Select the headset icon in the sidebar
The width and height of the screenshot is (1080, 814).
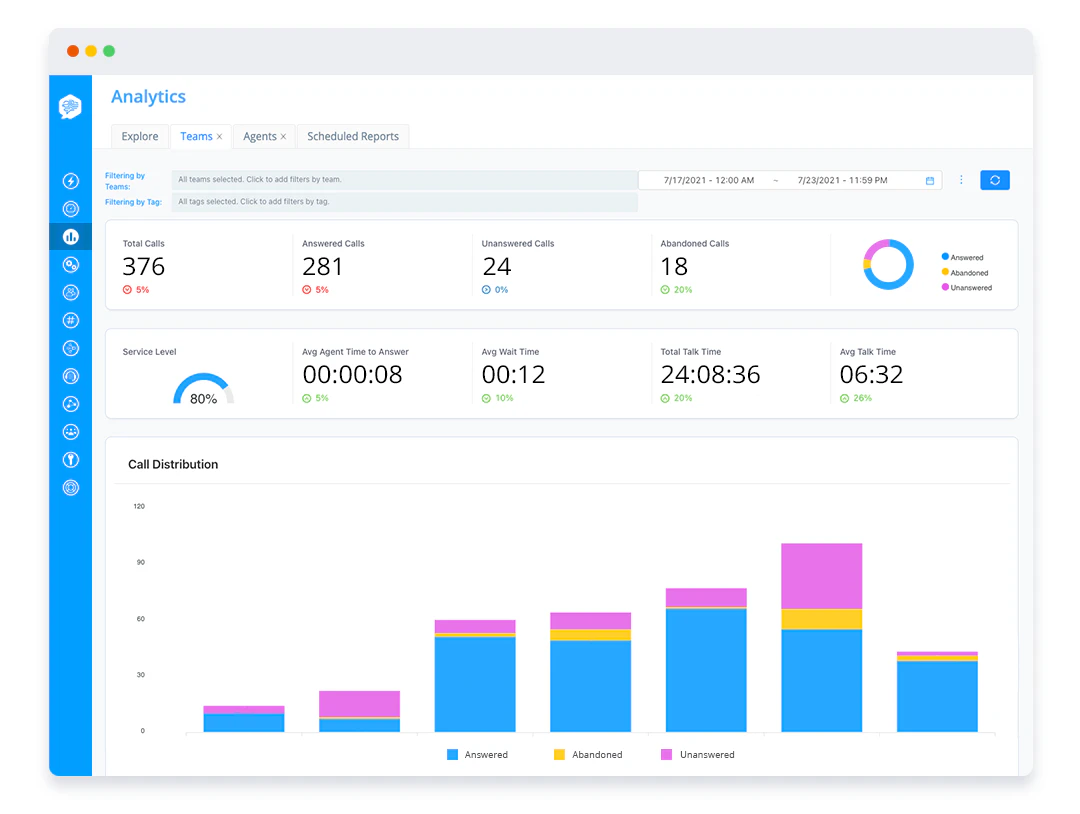click(x=70, y=376)
